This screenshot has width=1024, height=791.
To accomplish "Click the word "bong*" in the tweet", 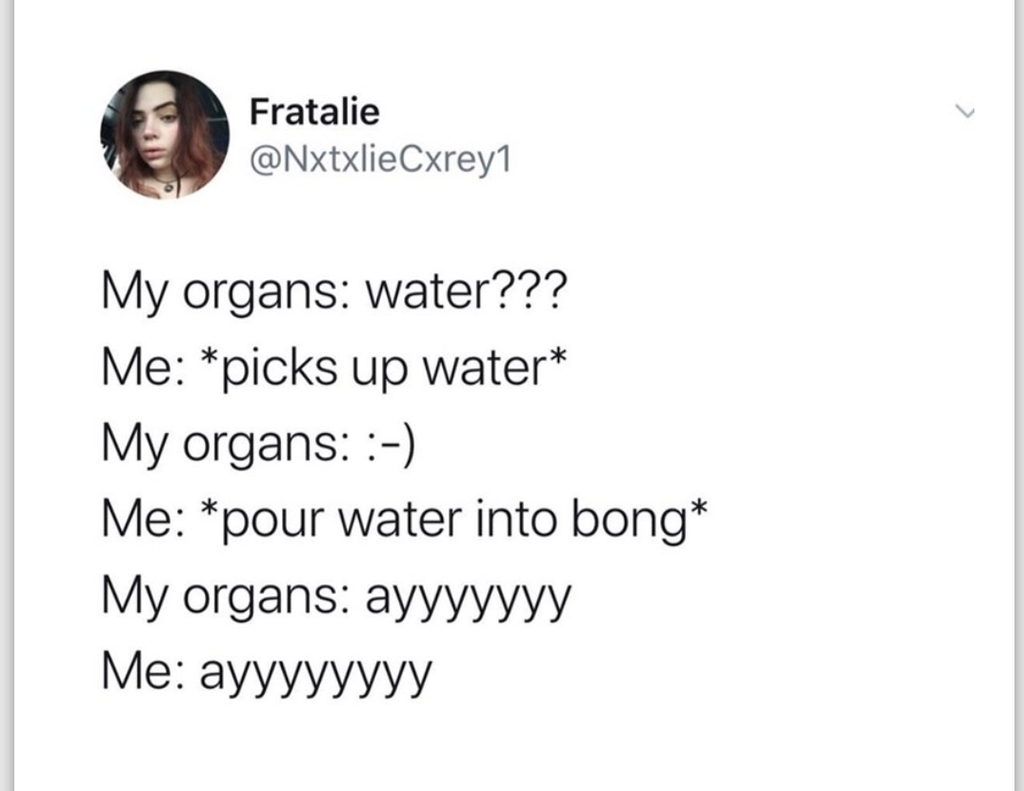I will (x=639, y=521).
